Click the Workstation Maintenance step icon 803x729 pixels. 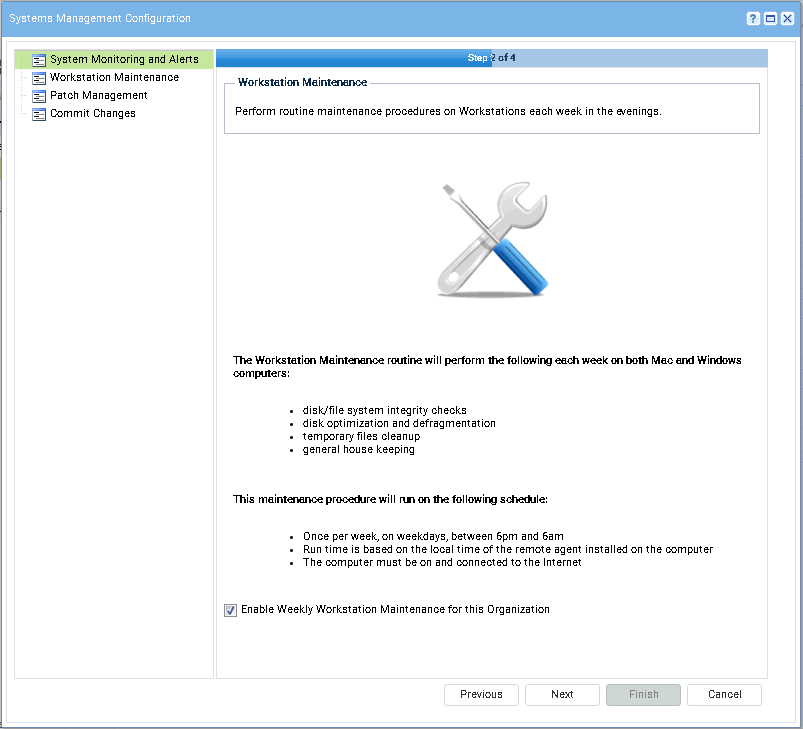coord(39,78)
